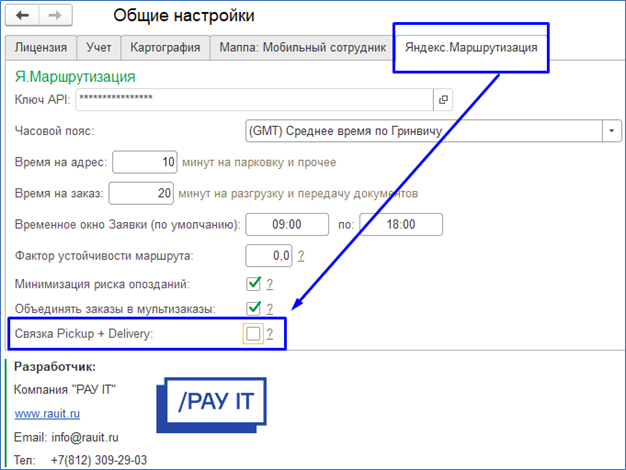The height and width of the screenshot is (470, 626).
Task: Click the РАУ IT company logo
Action: (211, 405)
